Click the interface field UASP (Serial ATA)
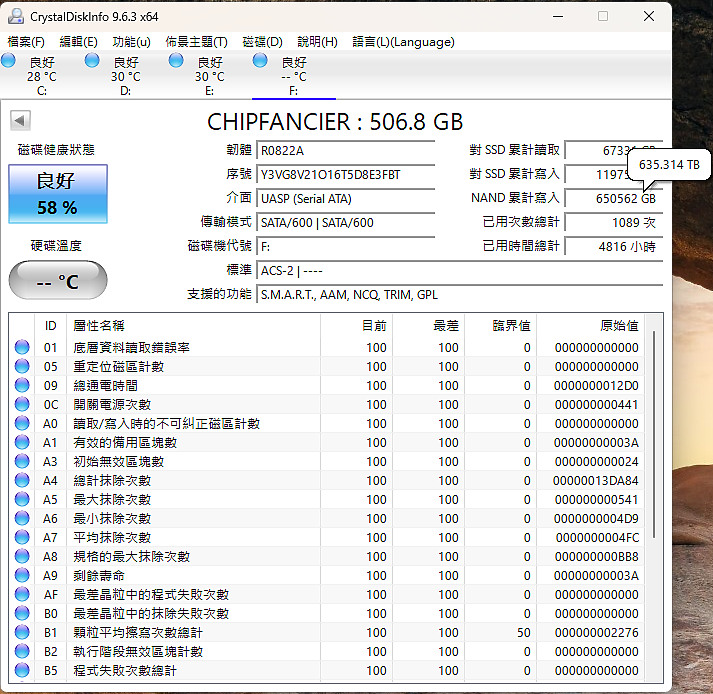The height and width of the screenshot is (694, 713). point(346,199)
